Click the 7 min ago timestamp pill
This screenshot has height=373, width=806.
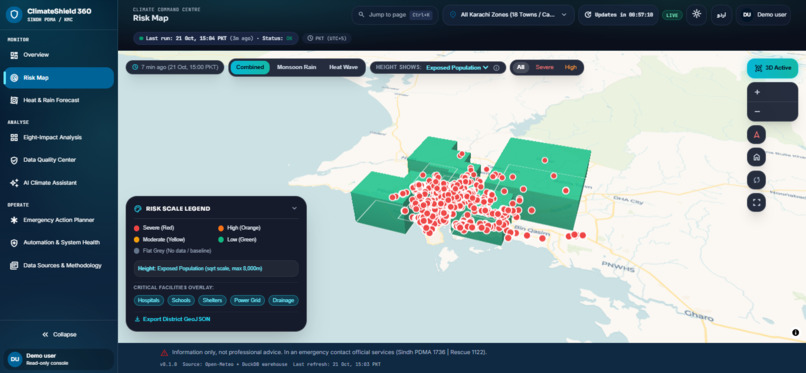pos(175,67)
